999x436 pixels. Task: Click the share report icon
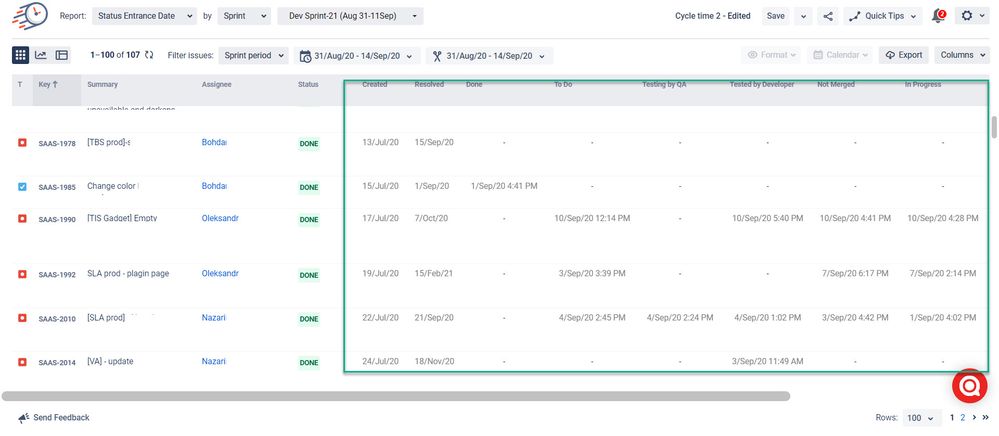point(828,16)
